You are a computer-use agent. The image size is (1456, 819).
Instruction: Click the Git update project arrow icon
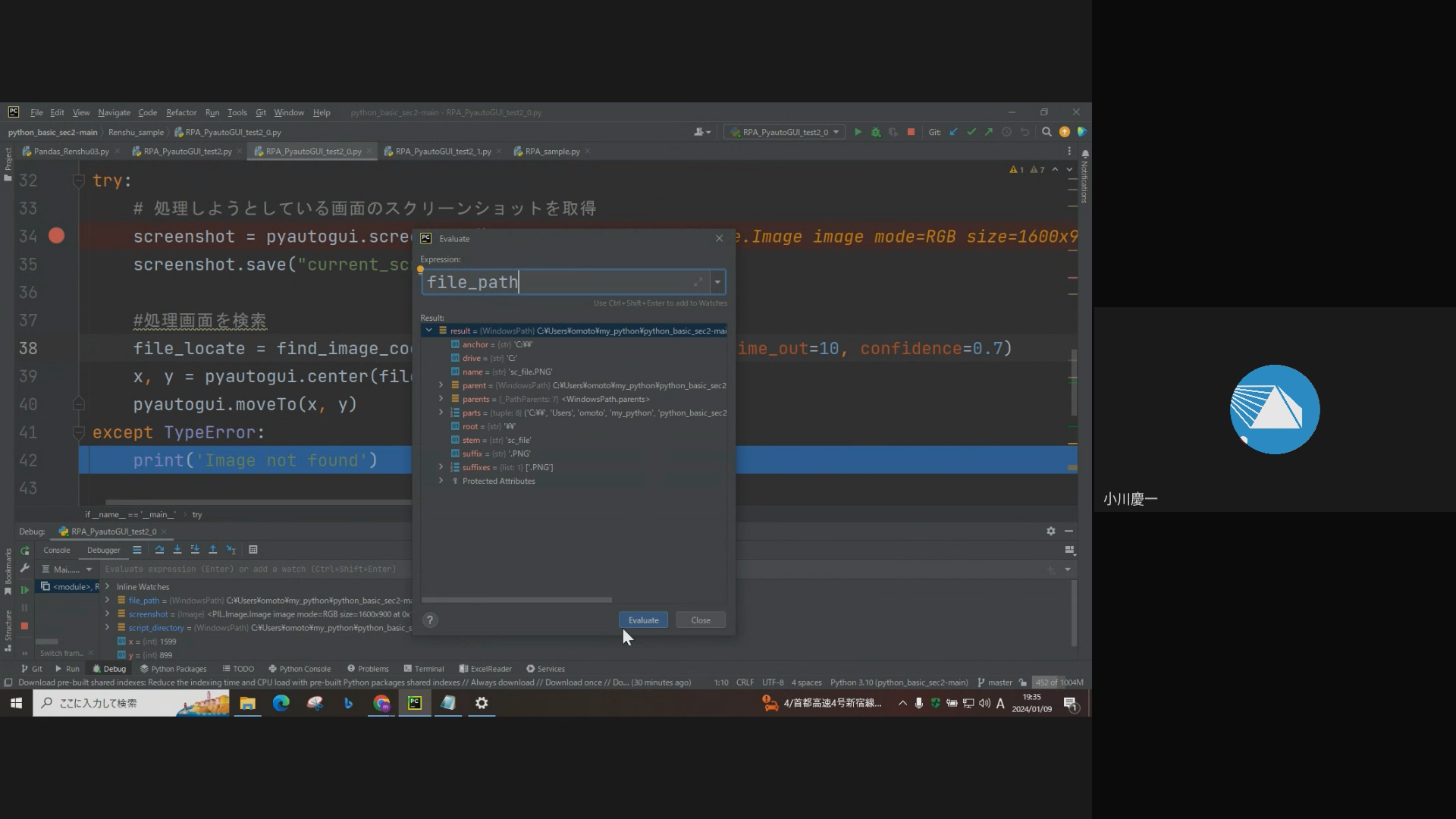point(953,132)
